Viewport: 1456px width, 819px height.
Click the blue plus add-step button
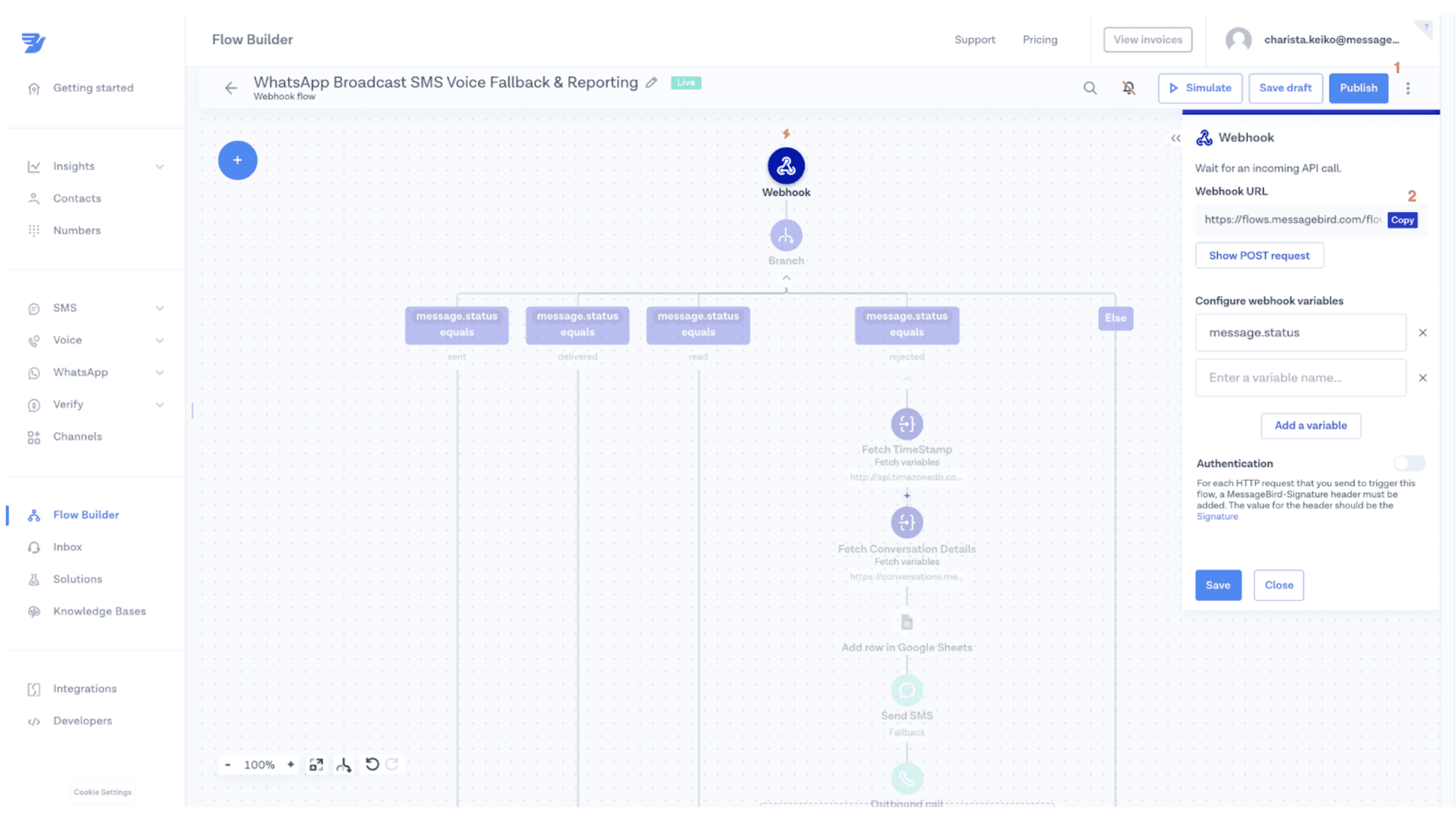(237, 161)
